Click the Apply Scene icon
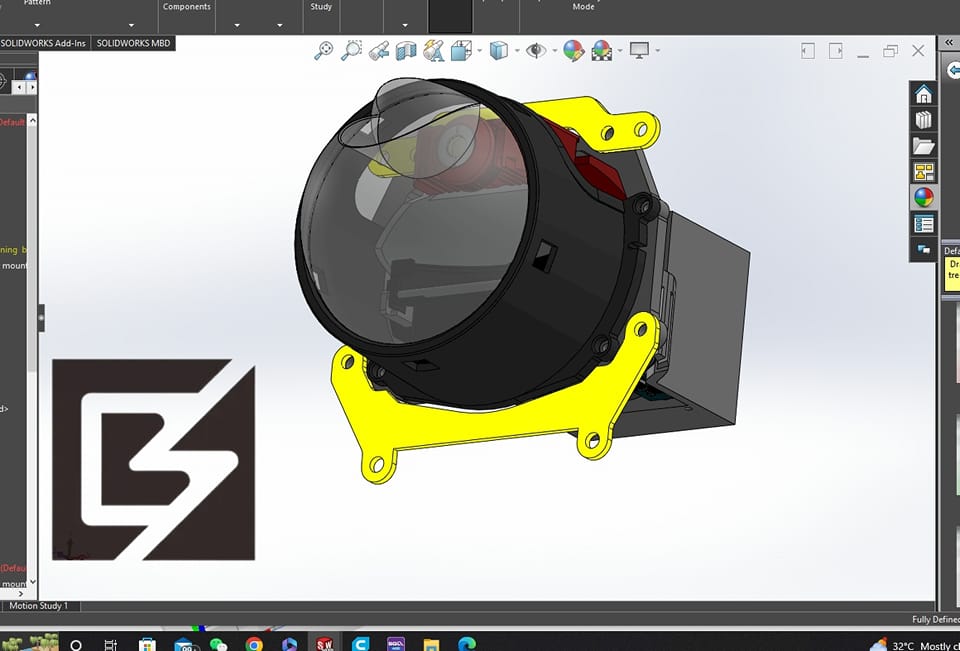The height and width of the screenshot is (651, 960). pyautogui.click(x=601, y=50)
